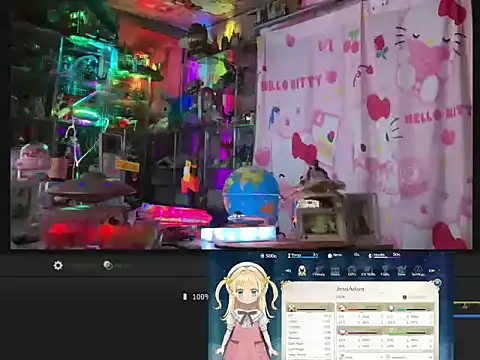Click the green bar section header icon
This screenshot has height=360, width=480.
(391, 332)
